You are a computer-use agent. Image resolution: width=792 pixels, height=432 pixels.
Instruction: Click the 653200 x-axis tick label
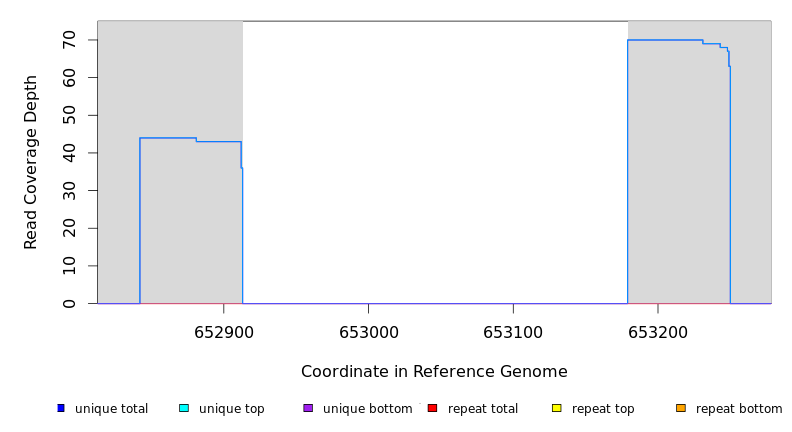(657, 332)
